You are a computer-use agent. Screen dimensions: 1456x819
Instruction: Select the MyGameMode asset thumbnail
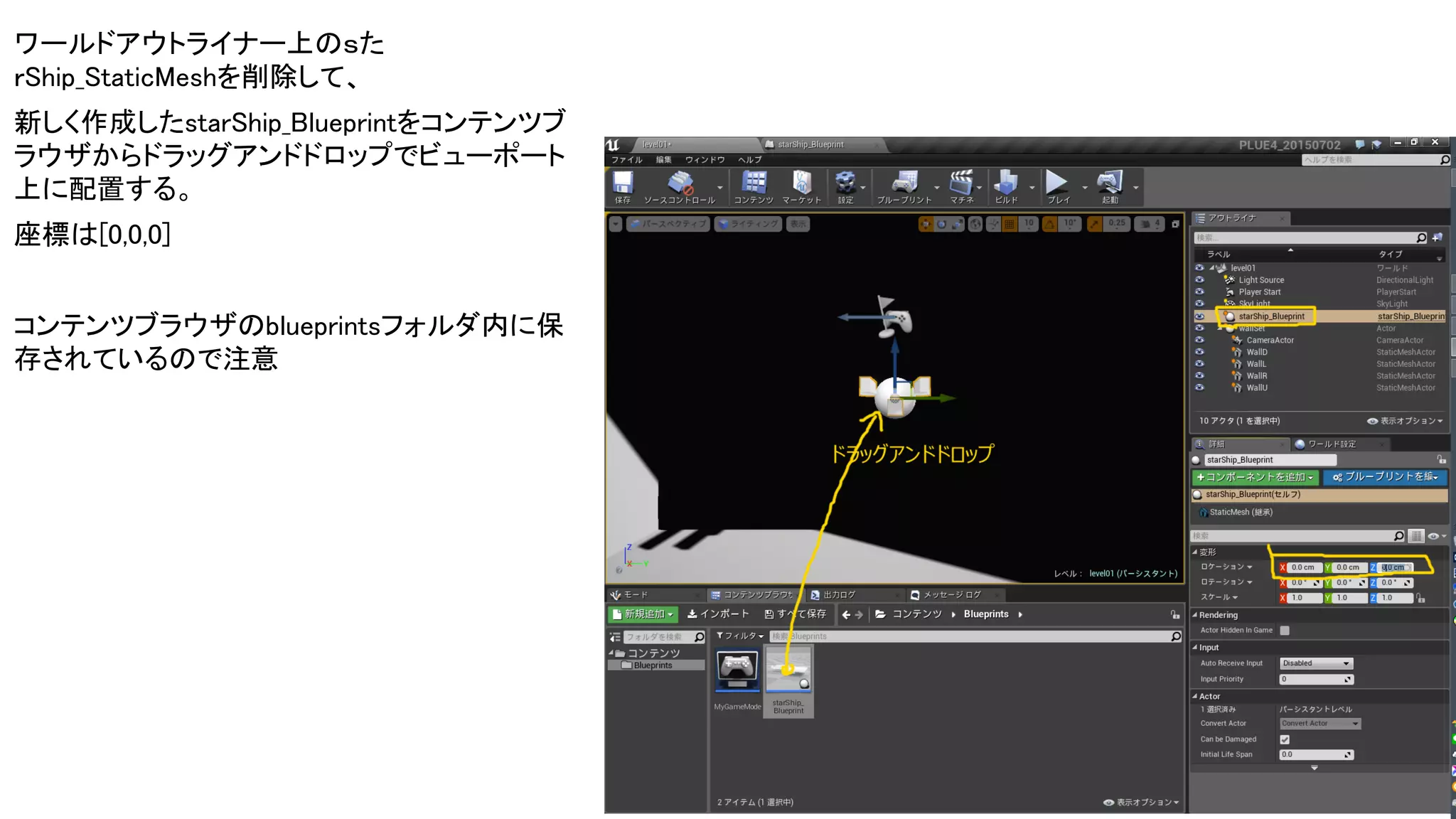(737, 670)
